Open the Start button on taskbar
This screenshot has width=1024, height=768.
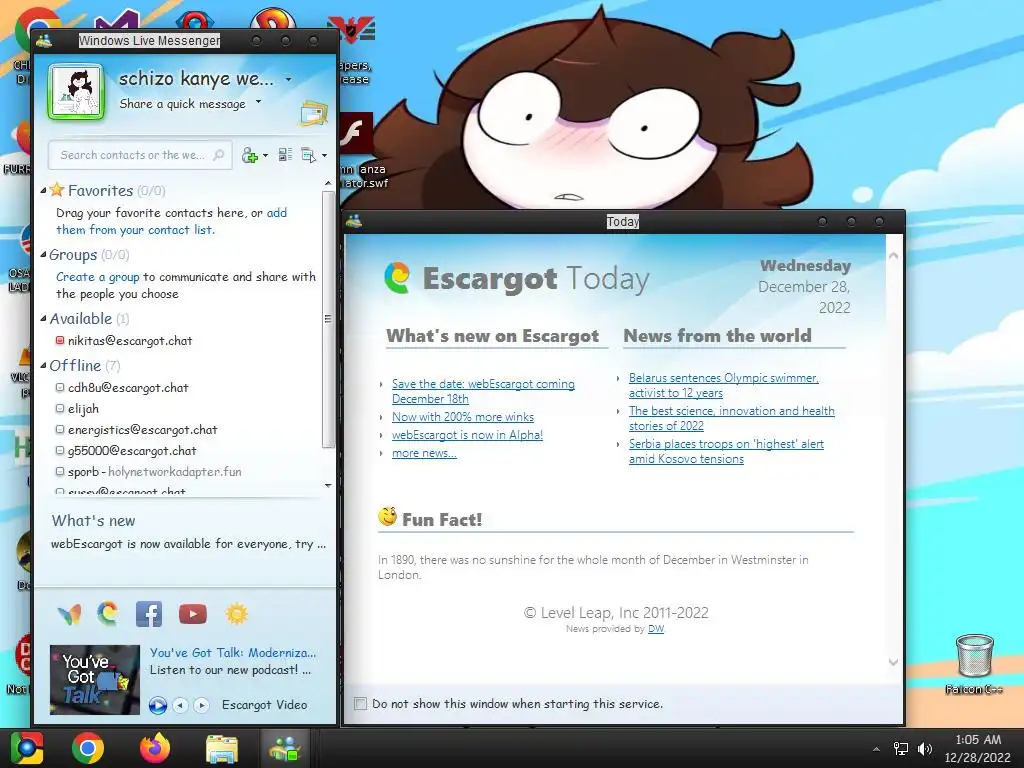pyautogui.click(x=27, y=748)
